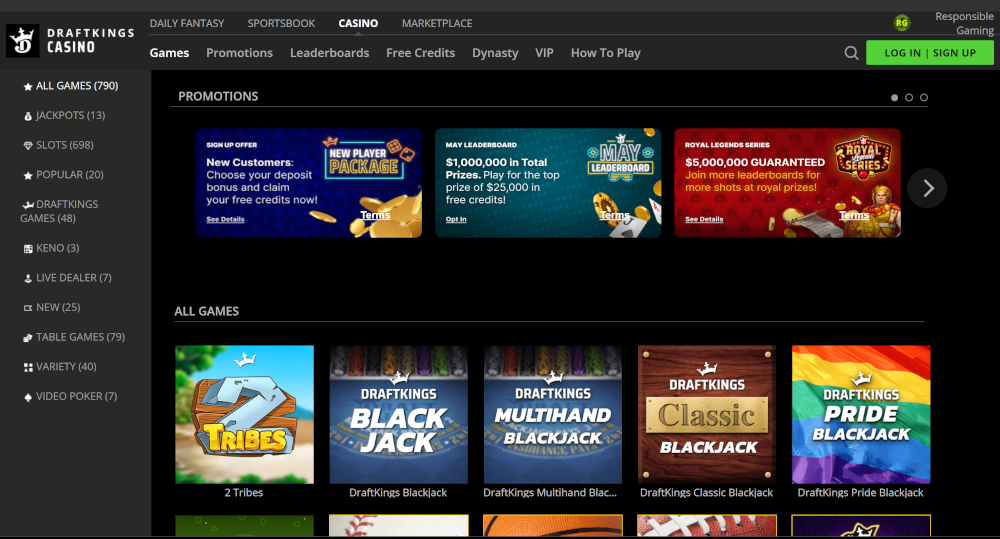Open the search magnifier icon

[851, 53]
